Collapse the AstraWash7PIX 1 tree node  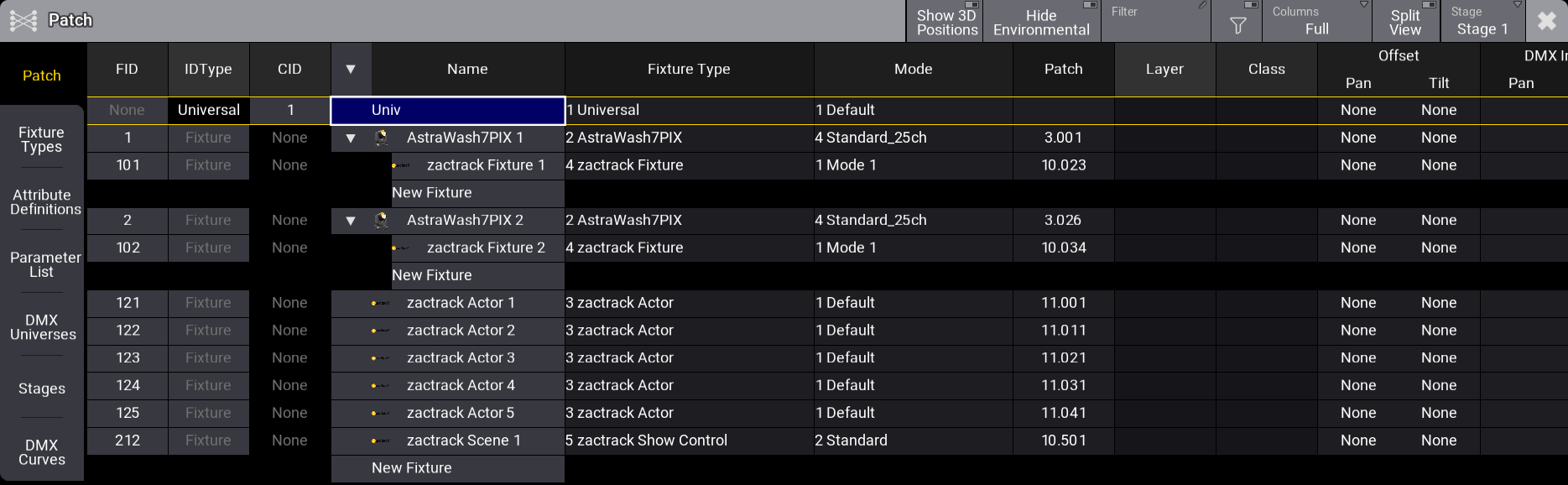pyautogui.click(x=351, y=138)
